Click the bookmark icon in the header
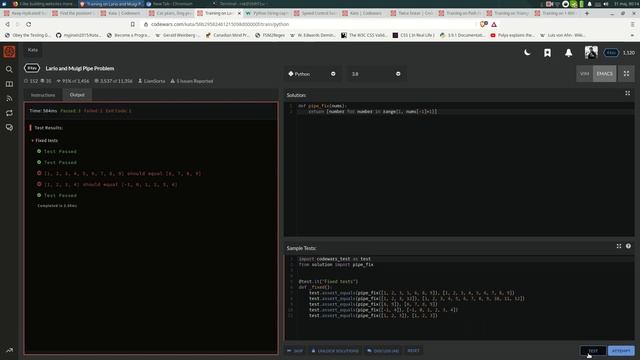640x360 pixels. pyautogui.click(x=547, y=53)
